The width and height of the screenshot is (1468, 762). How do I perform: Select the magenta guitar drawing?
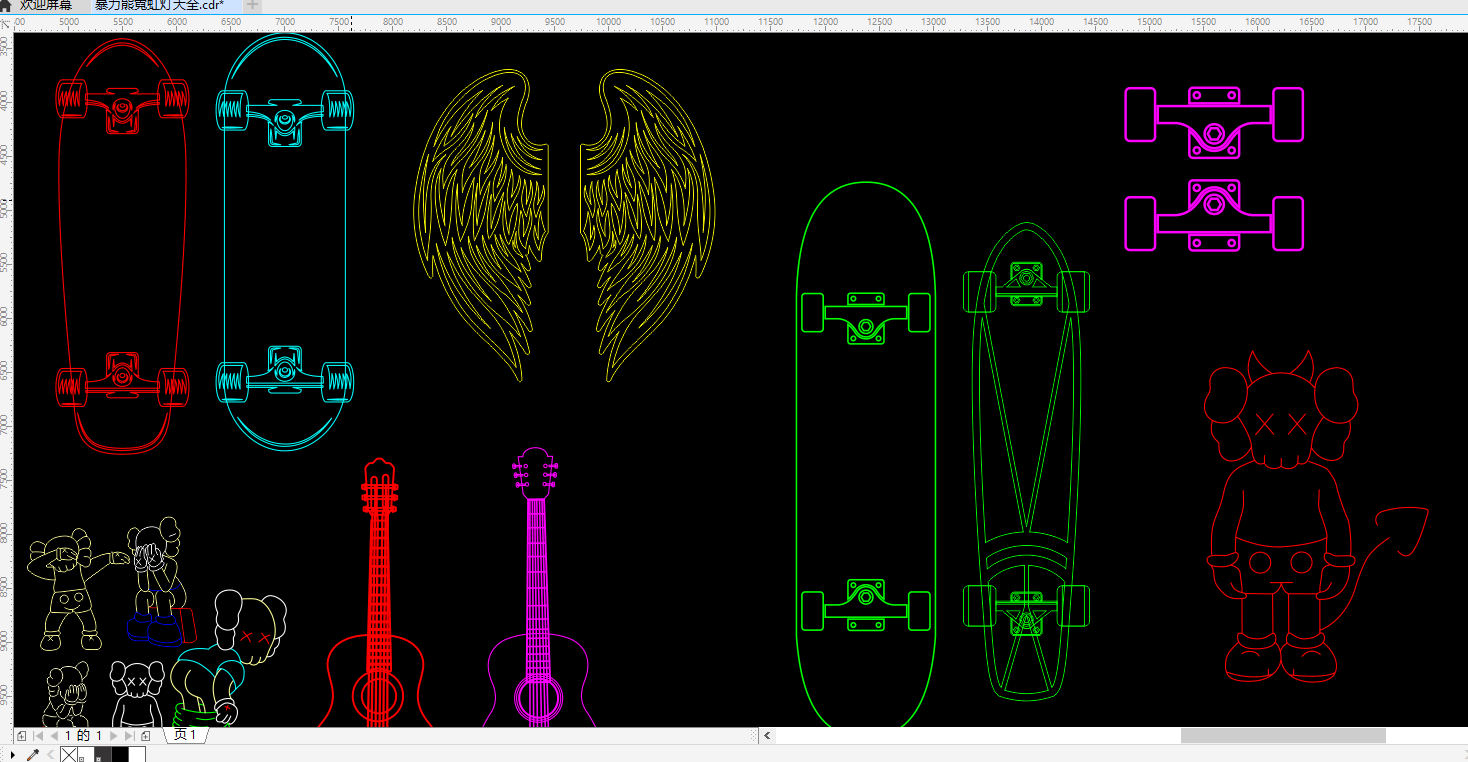pyautogui.click(x=538, y=588)
